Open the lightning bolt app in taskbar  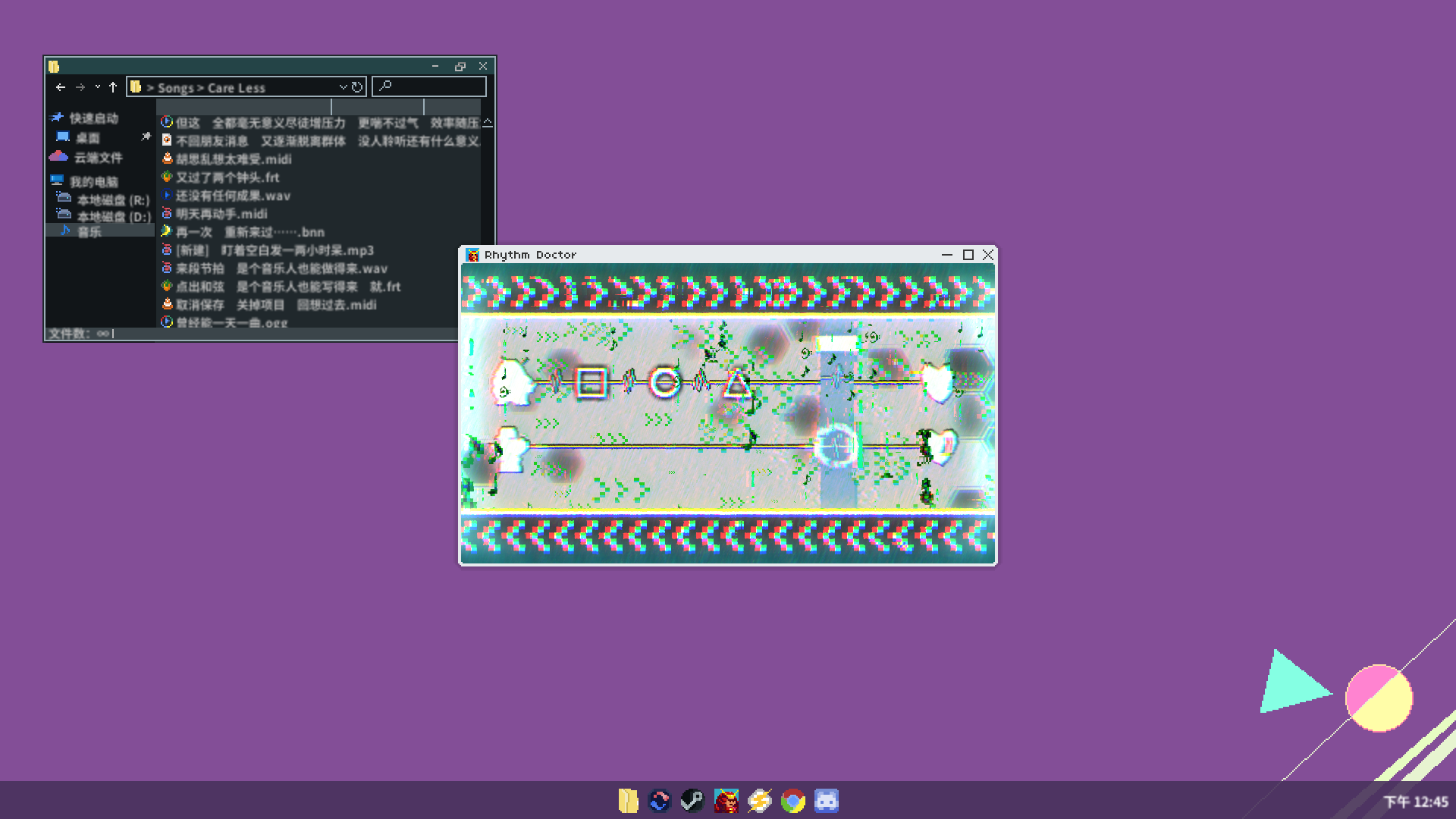click(x=759, y=801)
